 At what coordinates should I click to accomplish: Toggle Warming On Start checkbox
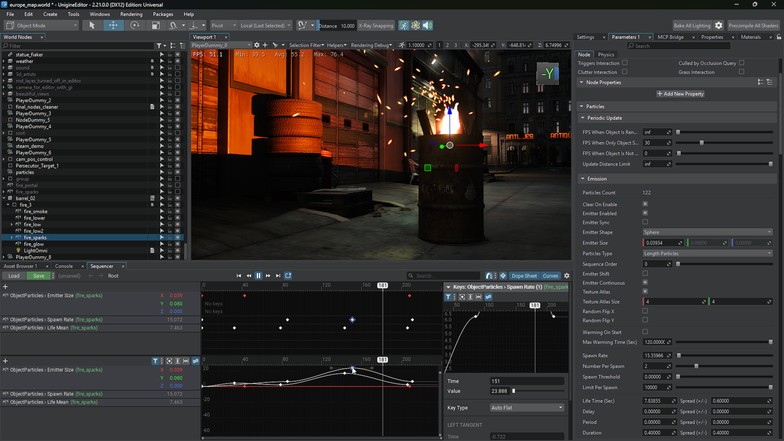[645, 332]
